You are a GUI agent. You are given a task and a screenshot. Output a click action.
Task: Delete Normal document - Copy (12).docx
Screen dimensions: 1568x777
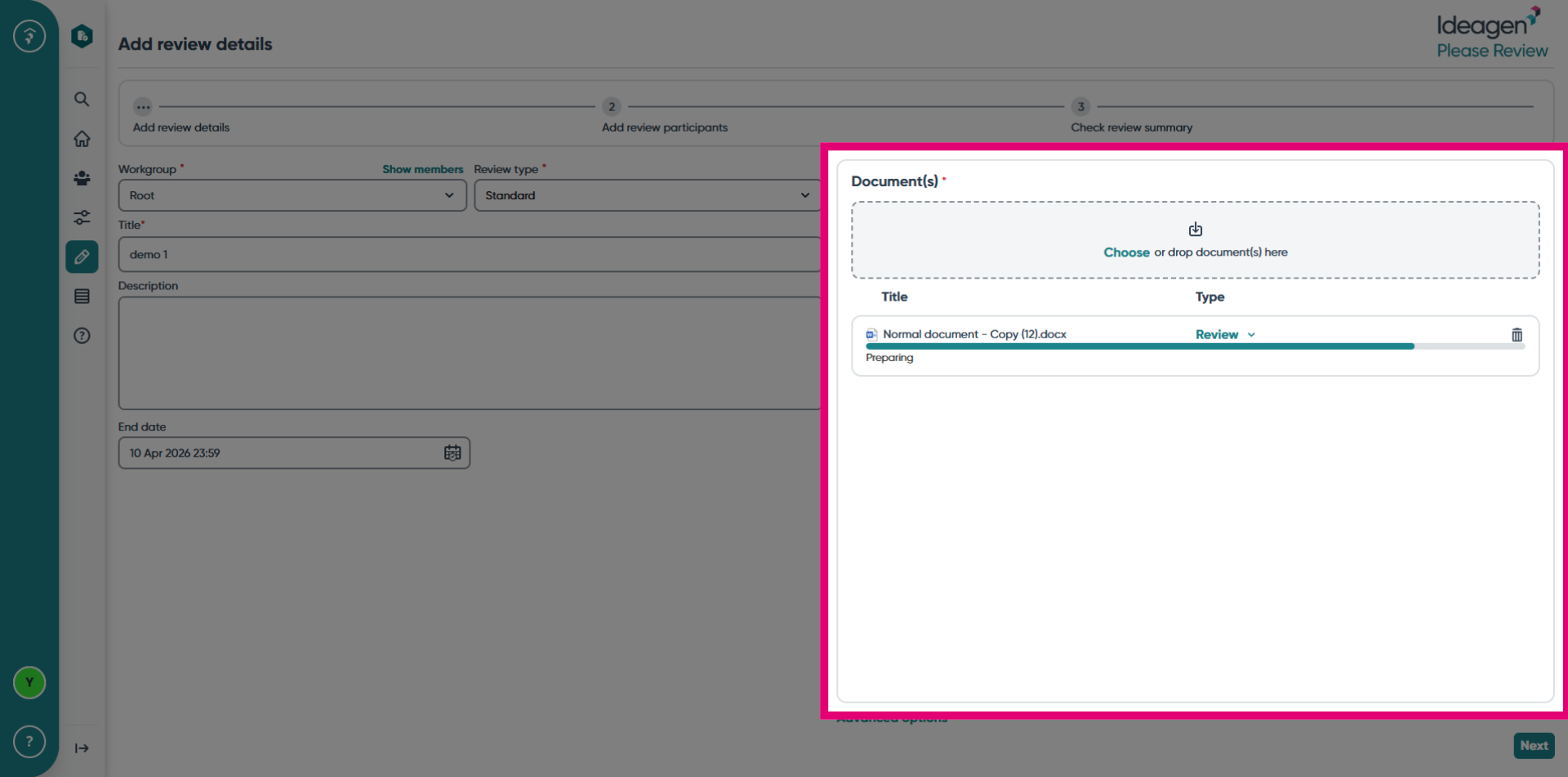click(1517, 335)
